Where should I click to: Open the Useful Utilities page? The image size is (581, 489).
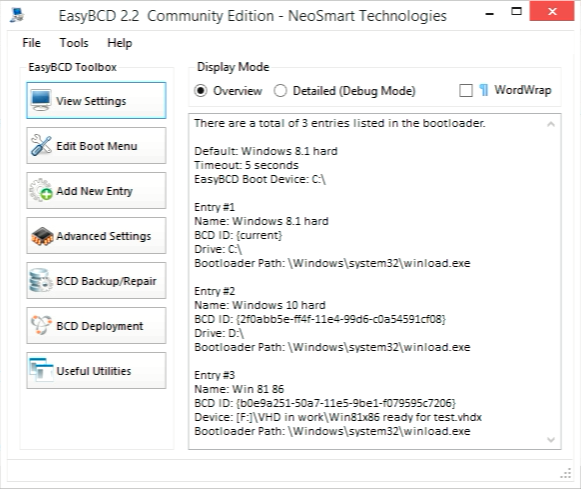coord(96,370)
